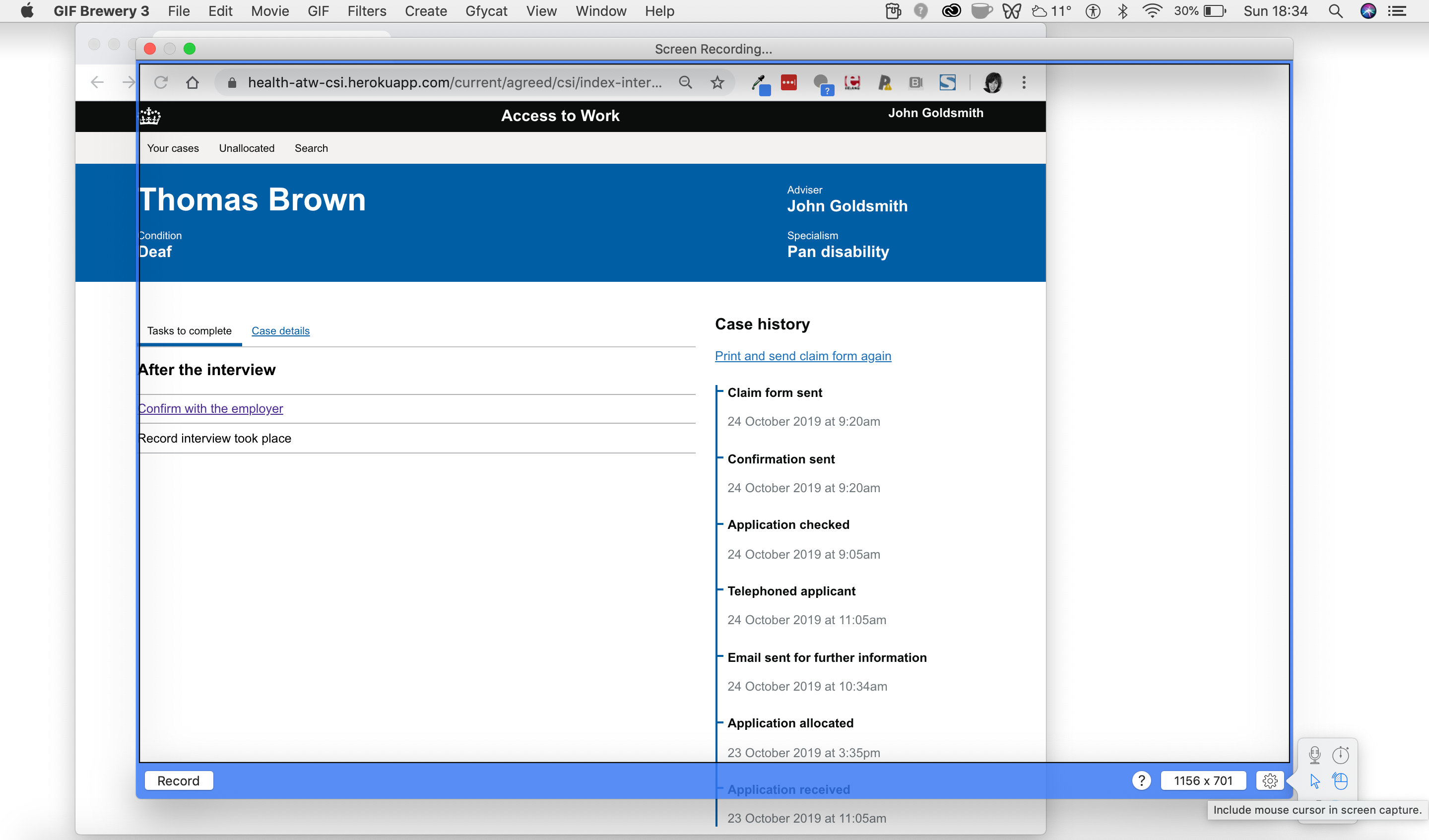Viewport: 1429px width, 840px height.
Task: Click the Record interview took place text
Action: click(215, 439)
